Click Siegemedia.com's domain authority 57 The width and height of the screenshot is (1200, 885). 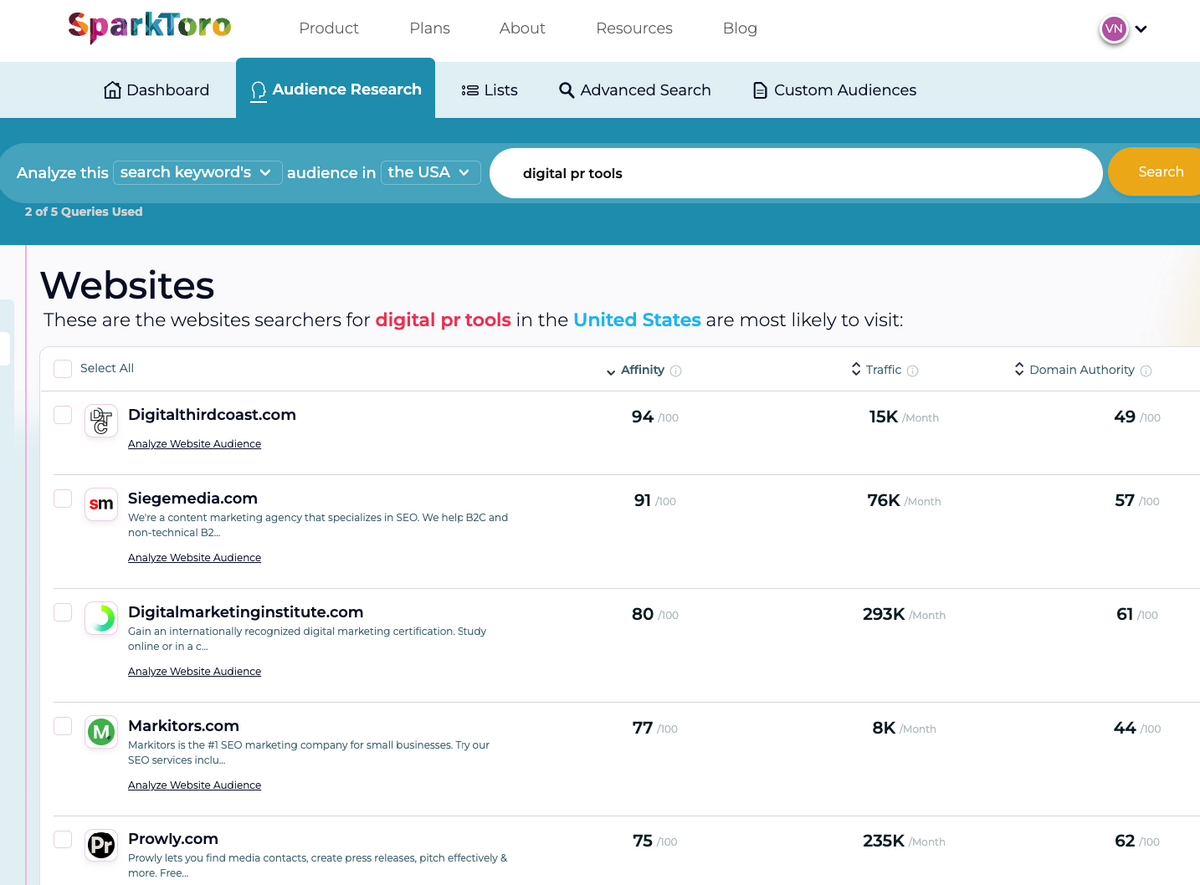(1125, 500)
